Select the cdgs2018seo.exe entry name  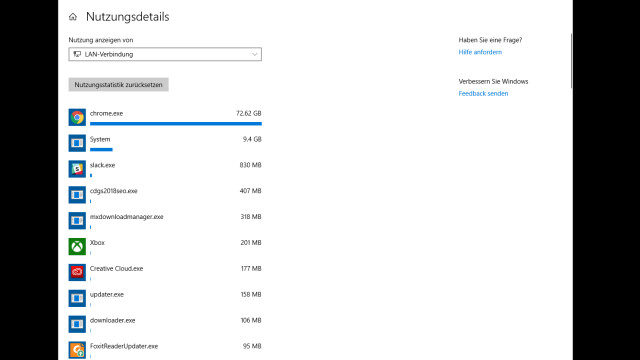pos(113,191)
